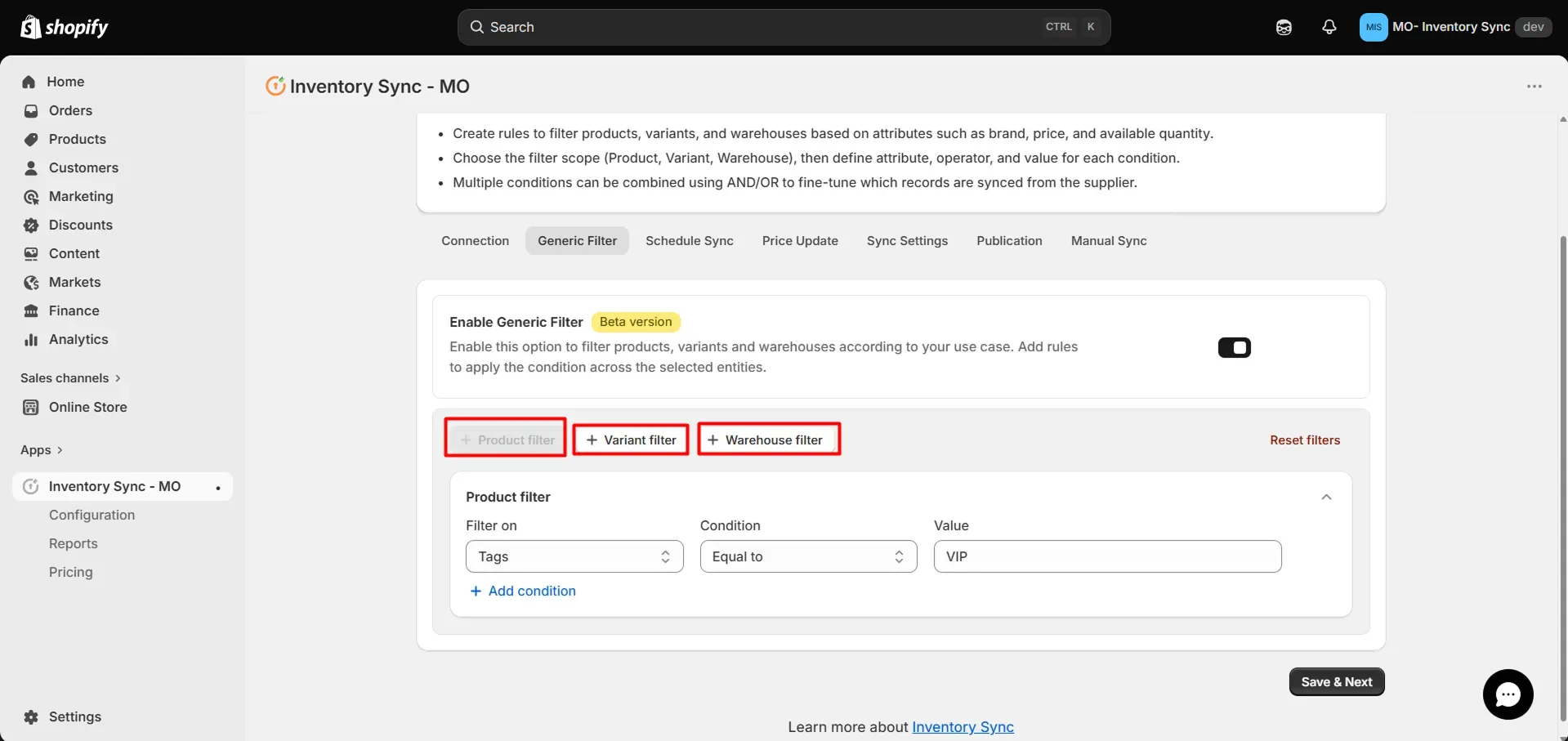Viewport: 1568px width, 741px height.
Task: Click Reset filters
Action: pyautogui.click(x=1305, y=440)
